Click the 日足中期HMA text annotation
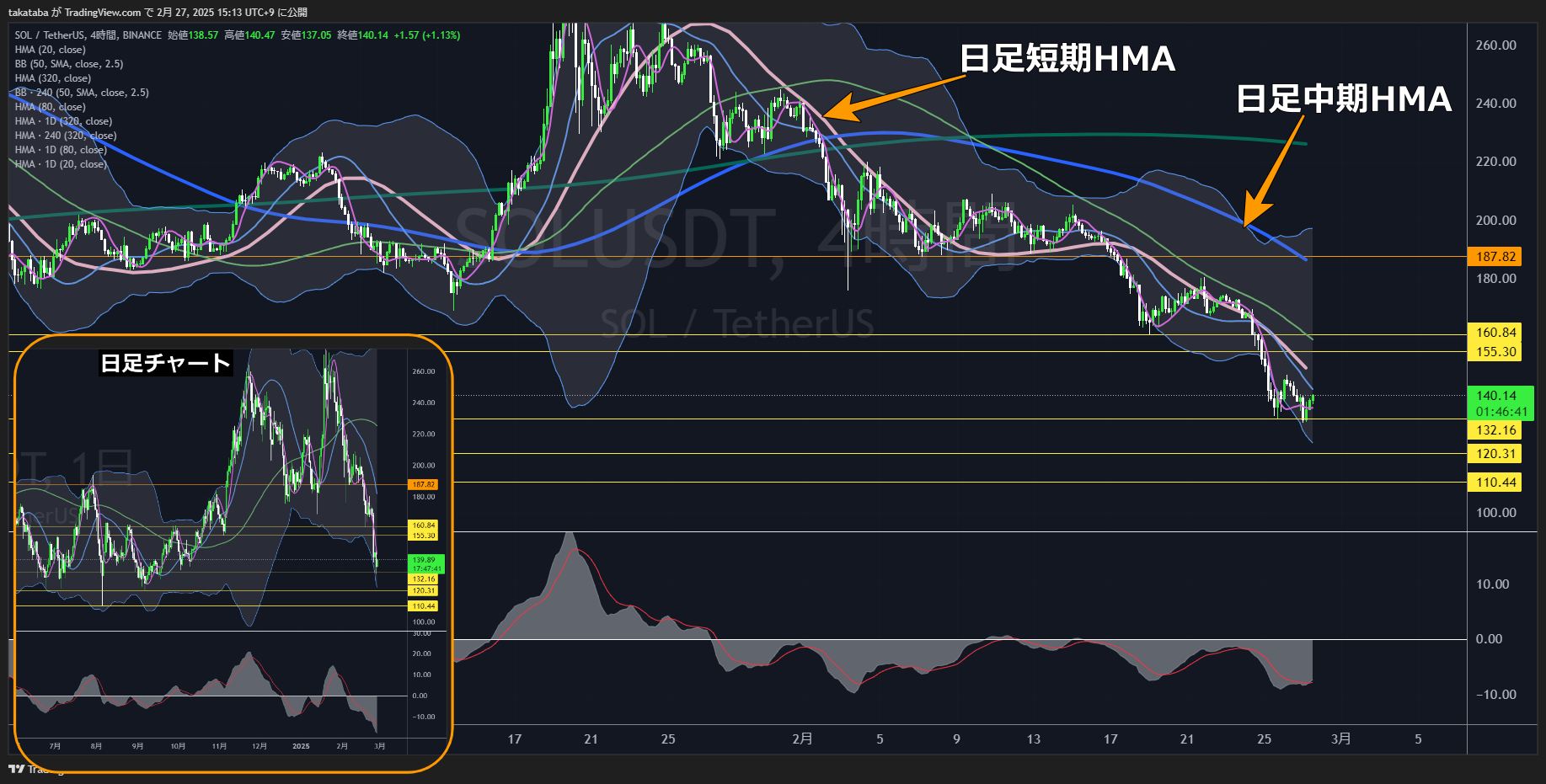1546x784 pixels. pos(1344,99)
